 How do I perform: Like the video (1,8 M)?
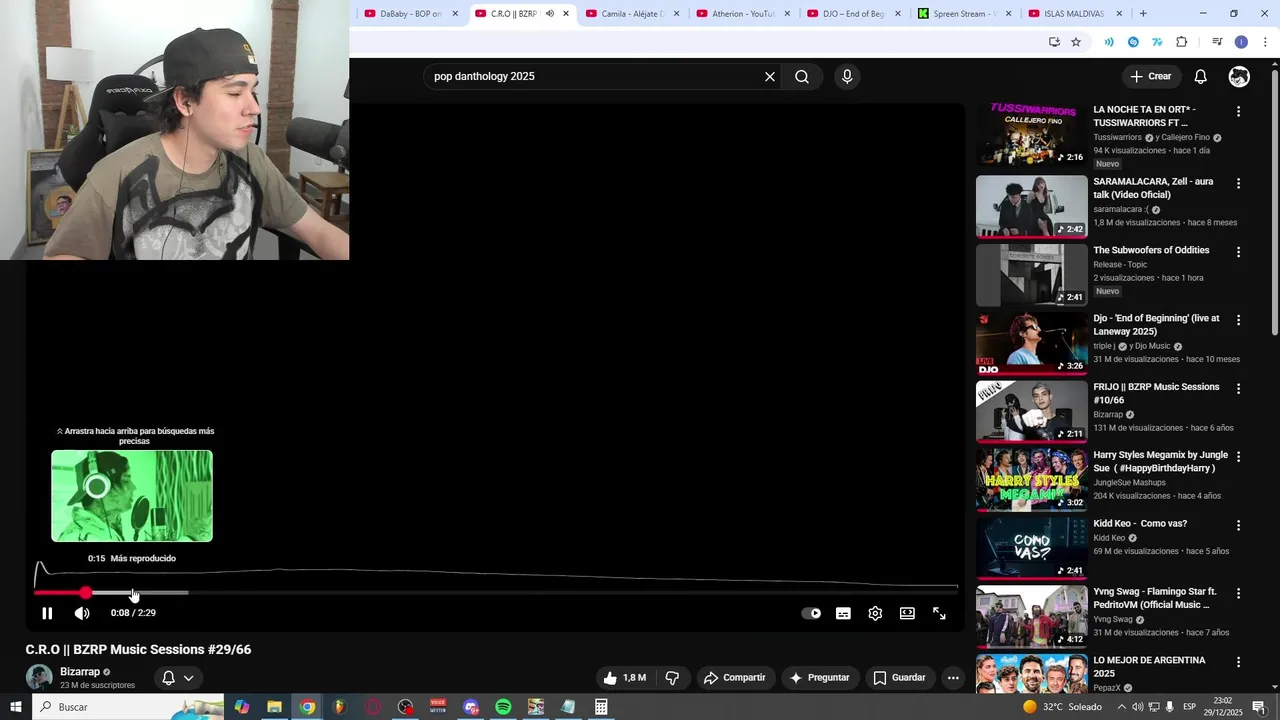tap(624, 677)
